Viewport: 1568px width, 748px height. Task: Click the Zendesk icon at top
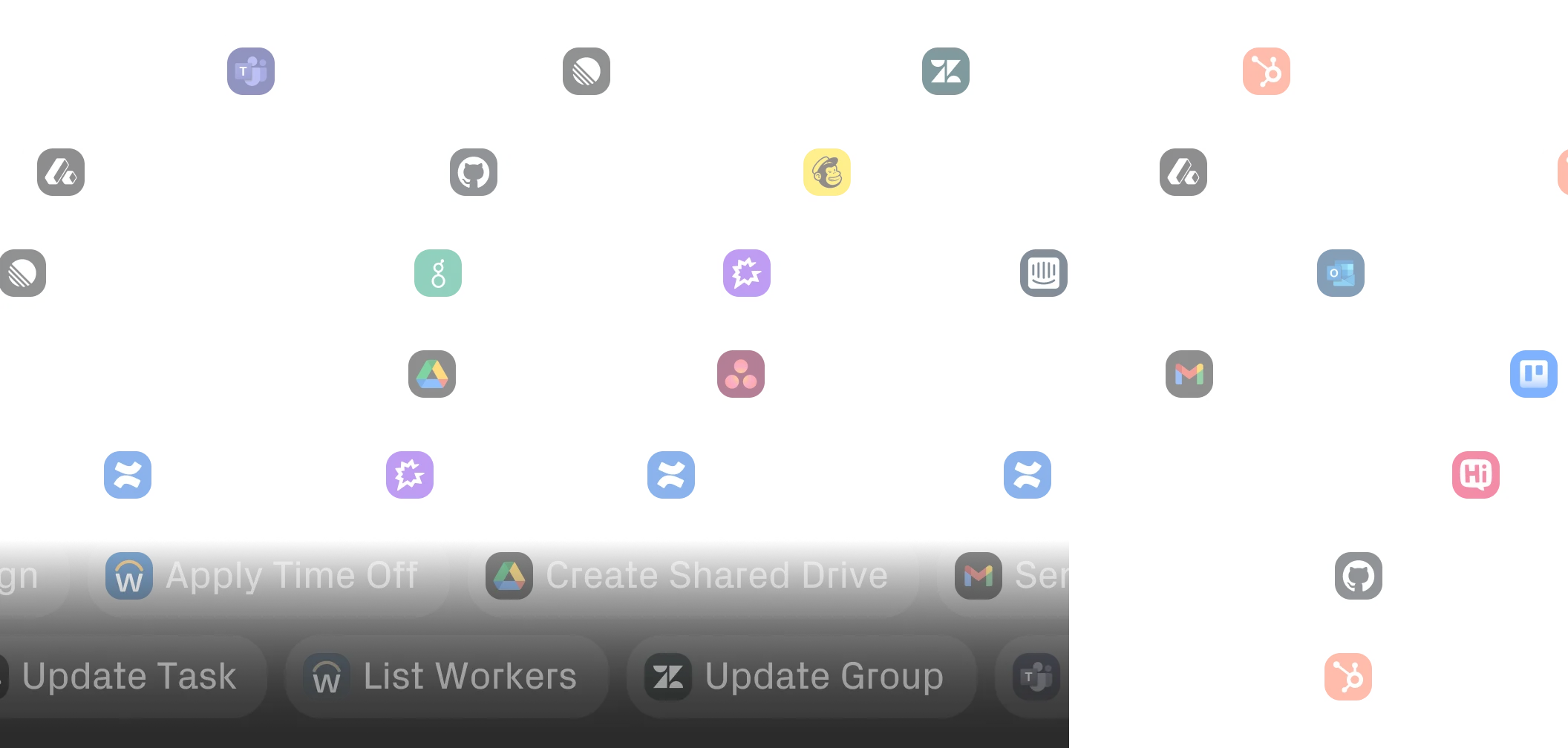click(x=946, y=71)
